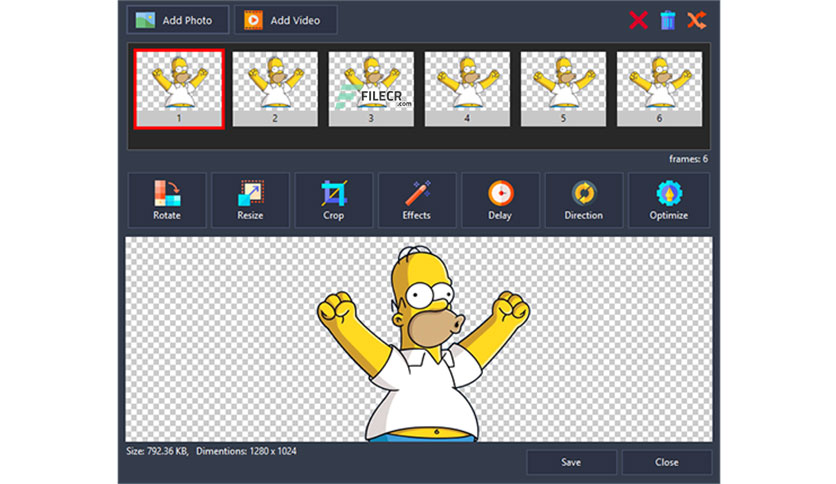The width and height of the screenshot is (836, 484).
Task: Remove selected frame with red X icon
Action: tap(638, 20)
